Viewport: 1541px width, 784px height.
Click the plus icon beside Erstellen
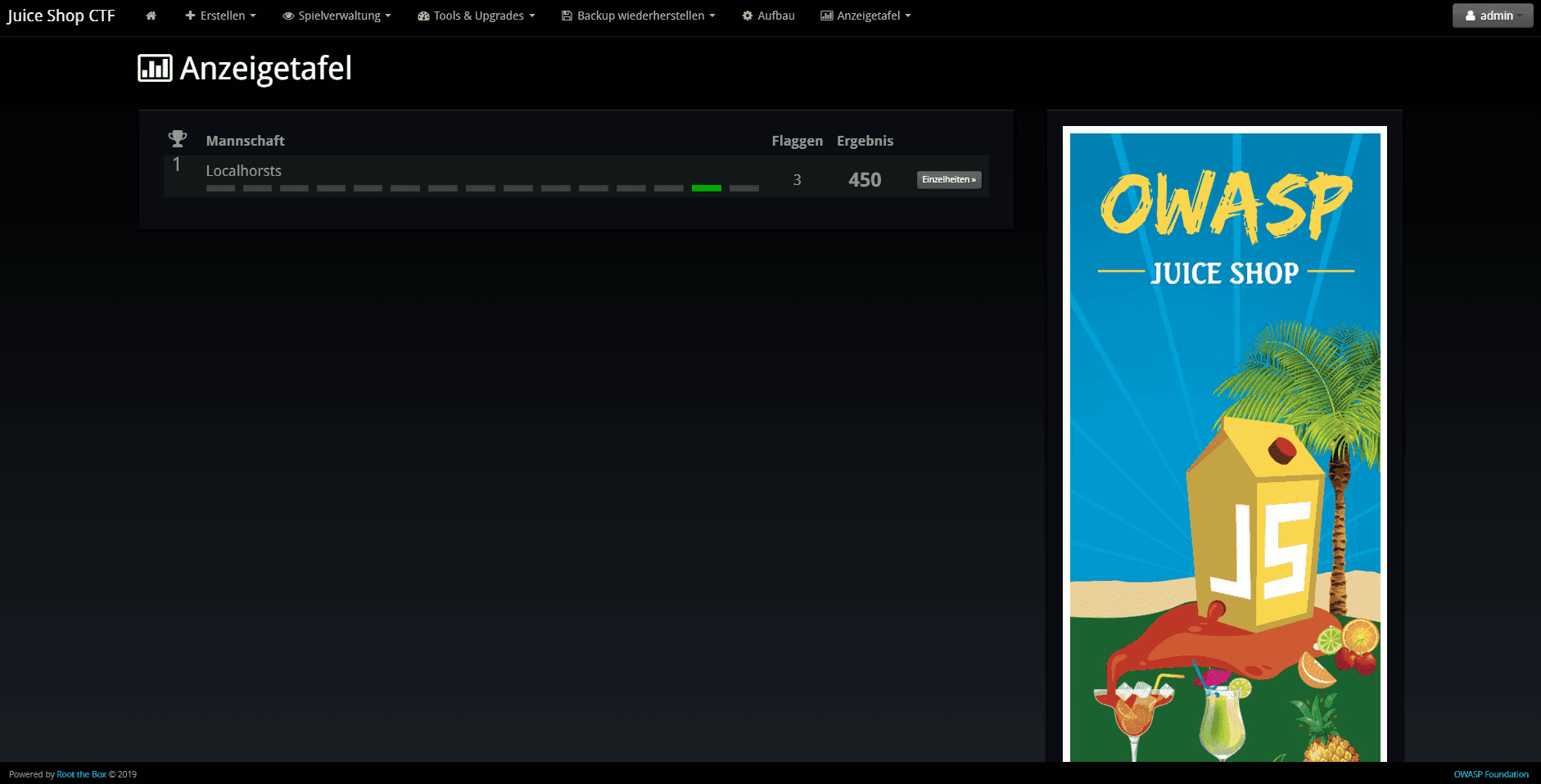click(x=190, y=16)
